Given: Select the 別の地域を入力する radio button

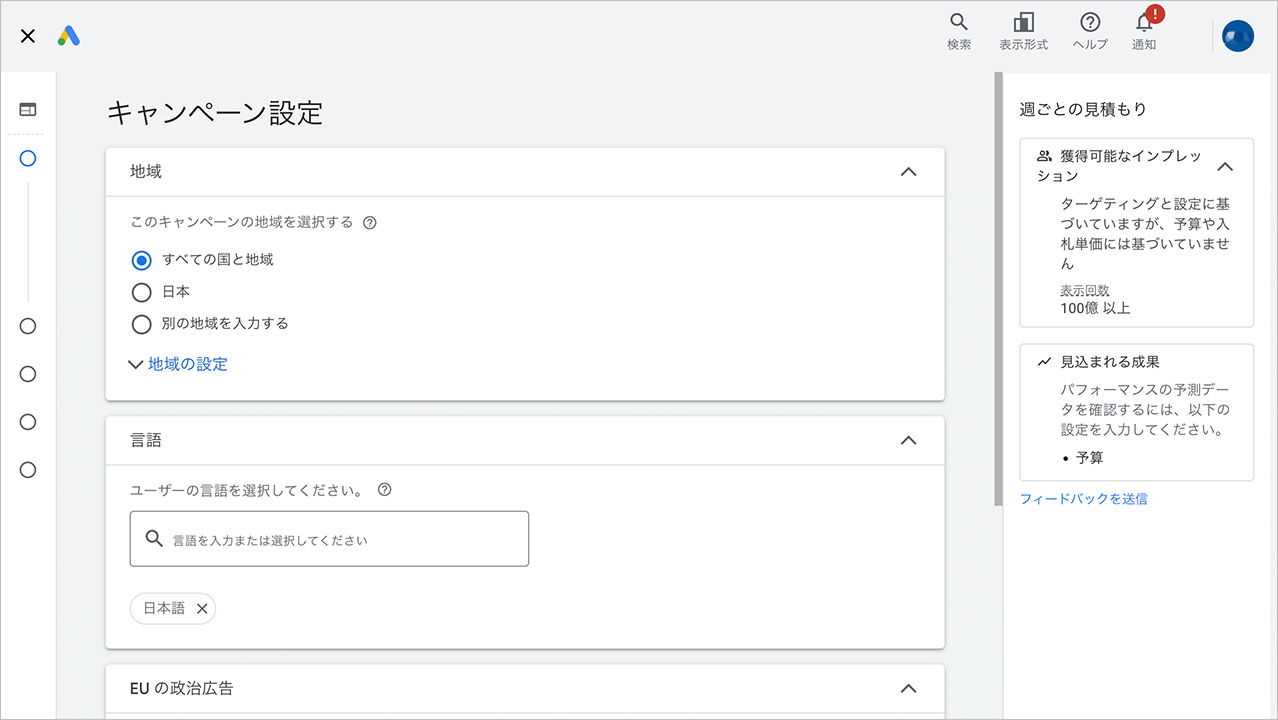Looking at the screenshot, I should tap(141, 323).
